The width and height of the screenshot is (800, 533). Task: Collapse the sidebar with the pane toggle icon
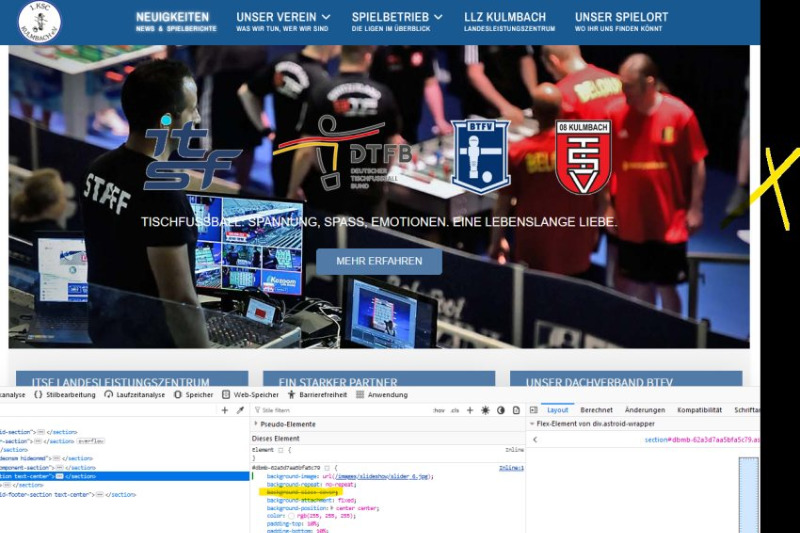534,410
